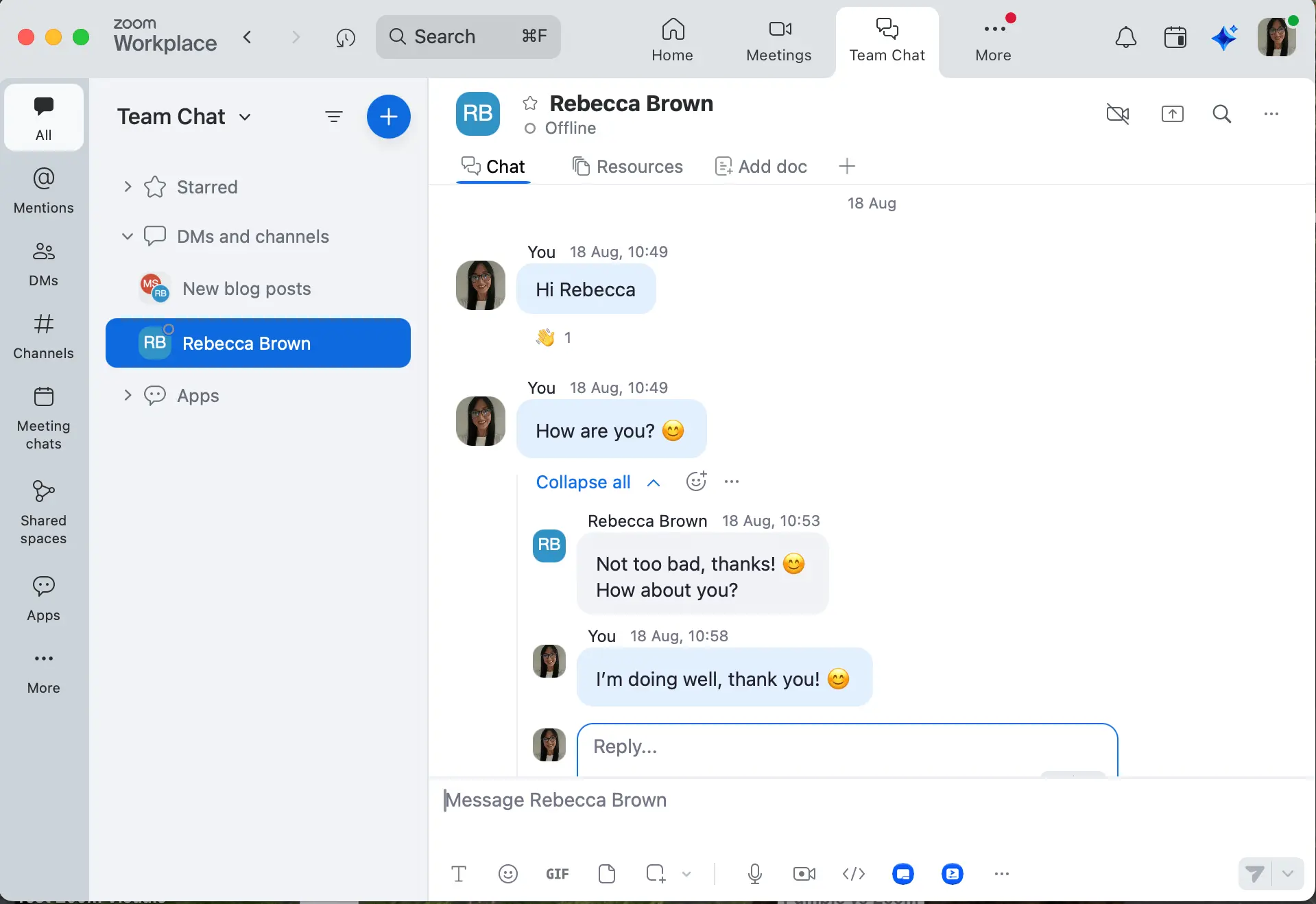Click the screenshot capture icon
Image resolution: width=1316 pixels, height=904 pixels.
coord(656,873)
